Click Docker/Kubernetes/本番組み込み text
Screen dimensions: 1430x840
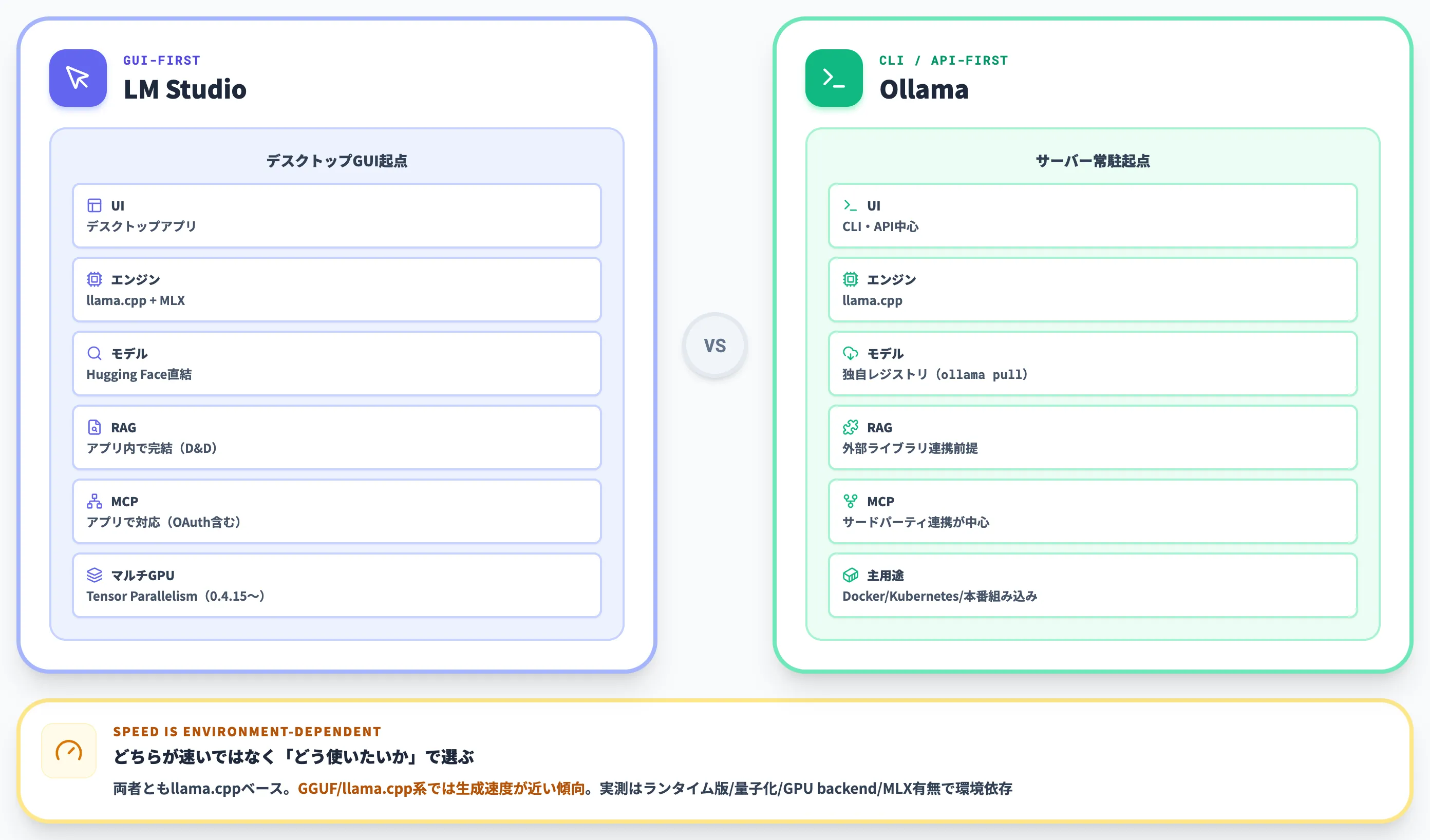(x=939, y=596)
